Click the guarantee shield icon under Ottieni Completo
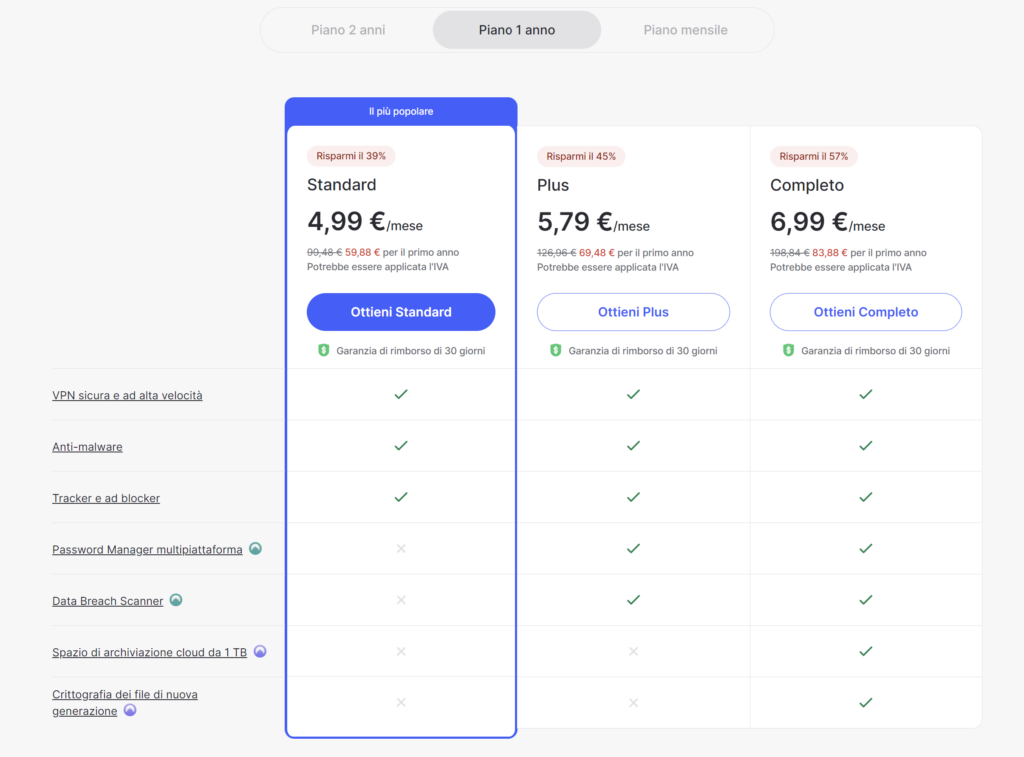The image size is (1024, 757). coord(788,351)
